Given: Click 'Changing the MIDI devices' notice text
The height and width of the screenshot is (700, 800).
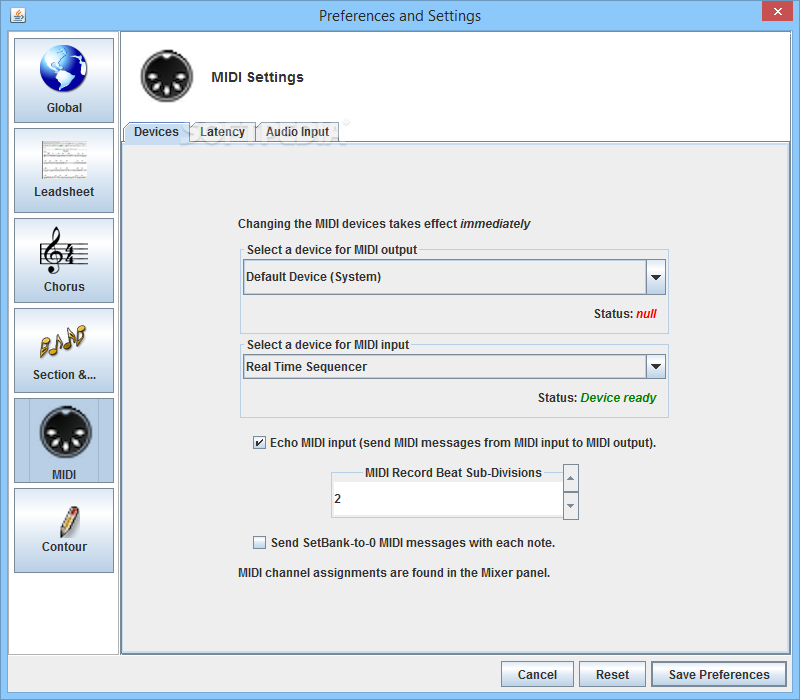Looking at the screenshot, I should coord(384,224).
